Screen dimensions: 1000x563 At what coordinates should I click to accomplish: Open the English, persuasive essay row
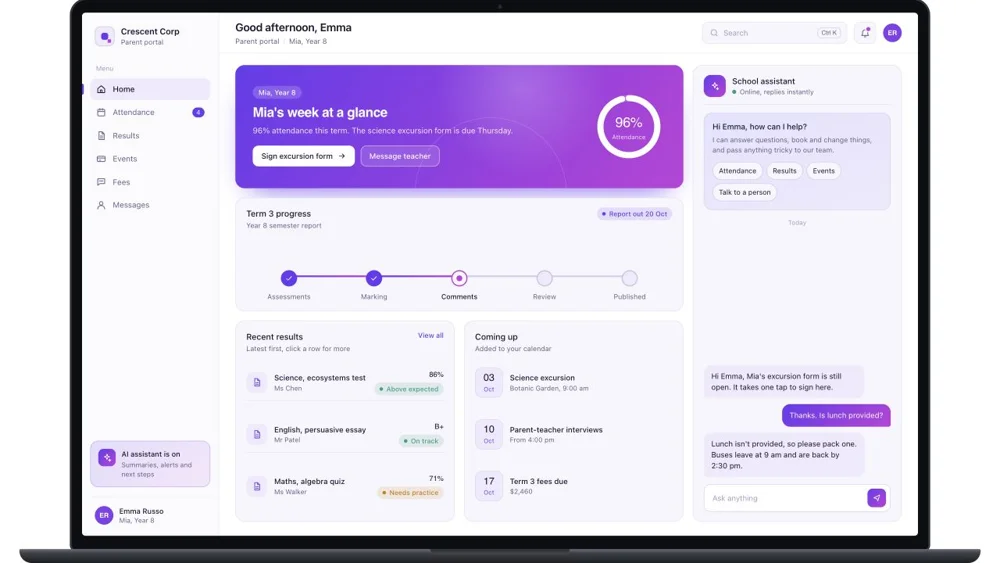point(345,434)
